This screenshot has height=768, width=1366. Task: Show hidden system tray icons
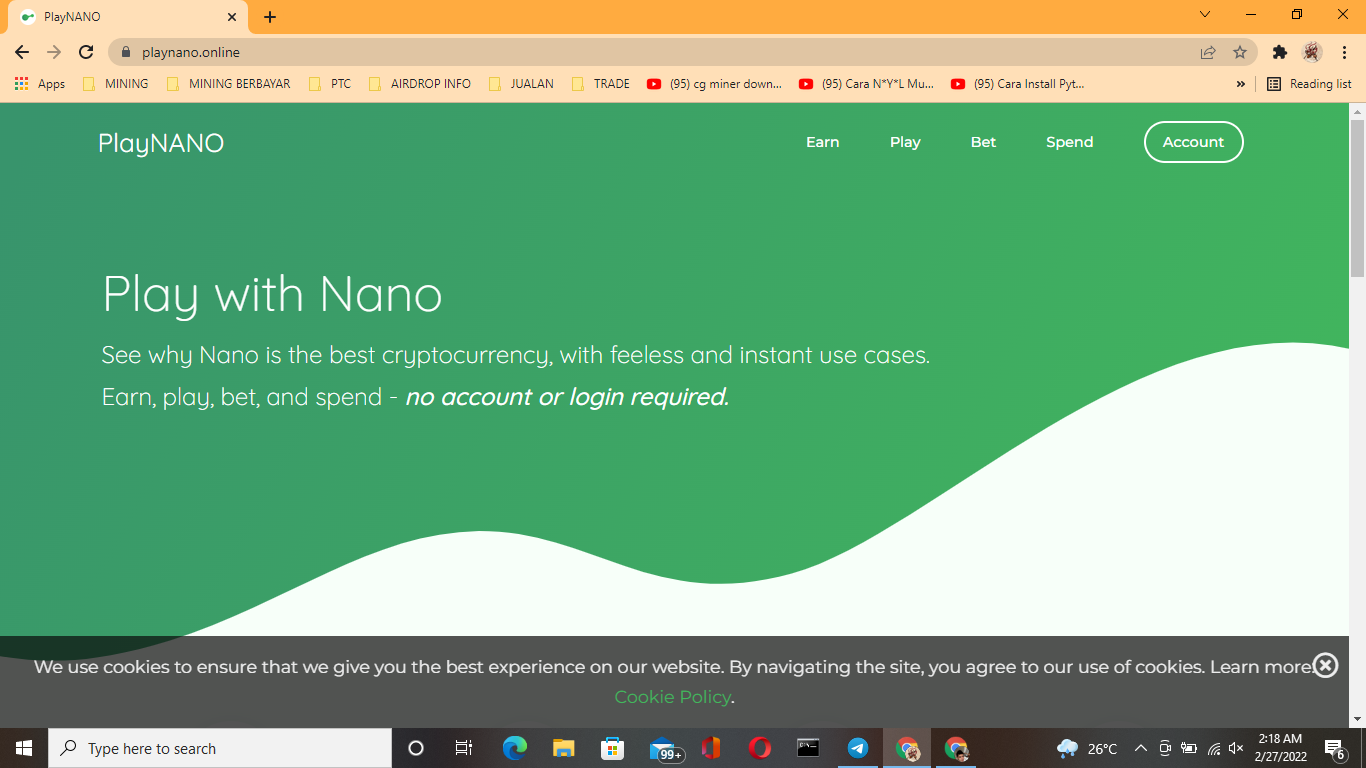point(1141,748)
